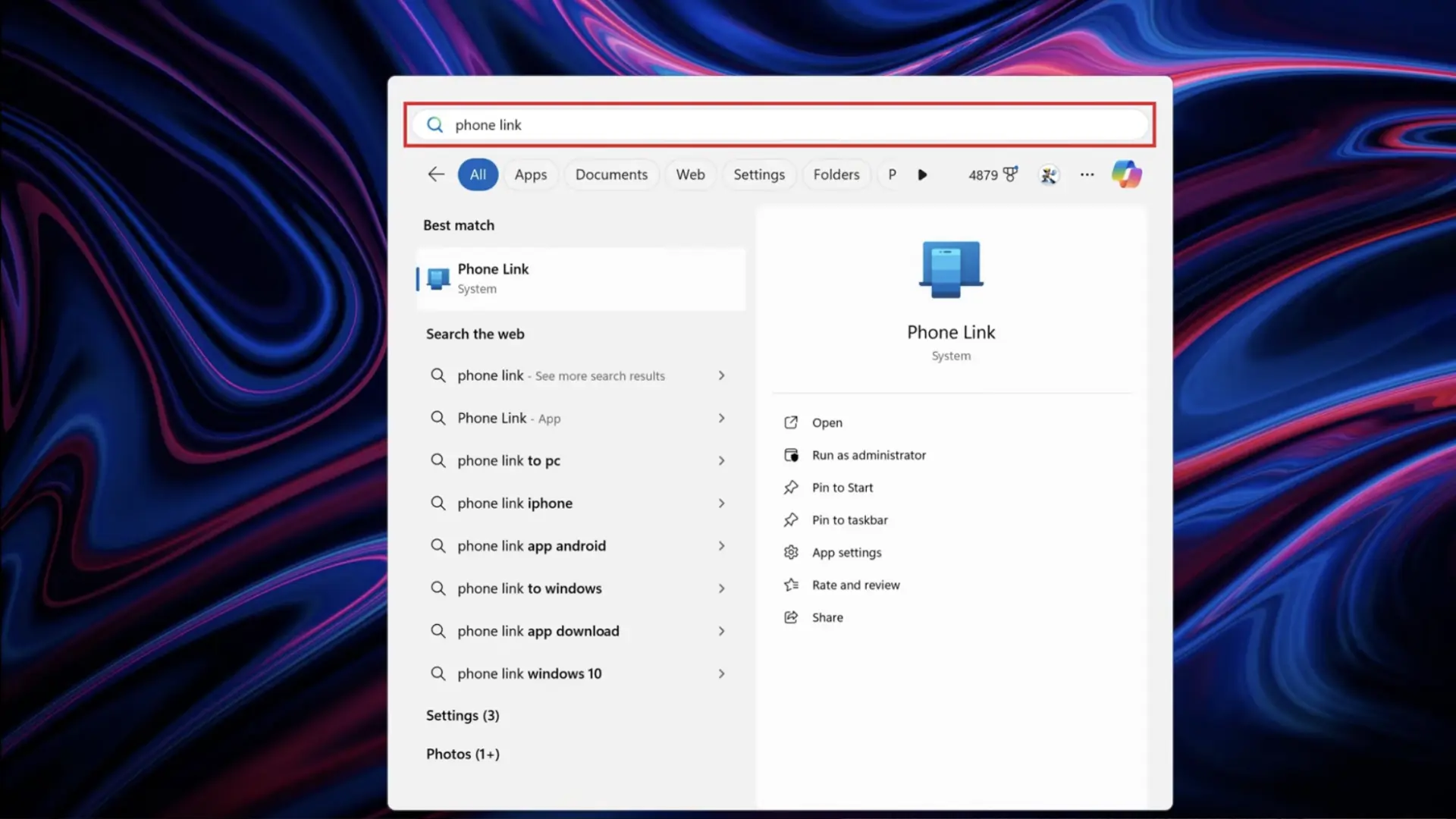This screenshot has width=1456, height=819.
Task: Search web for 'phone link - See more search results'
Action: coord(560,375)
